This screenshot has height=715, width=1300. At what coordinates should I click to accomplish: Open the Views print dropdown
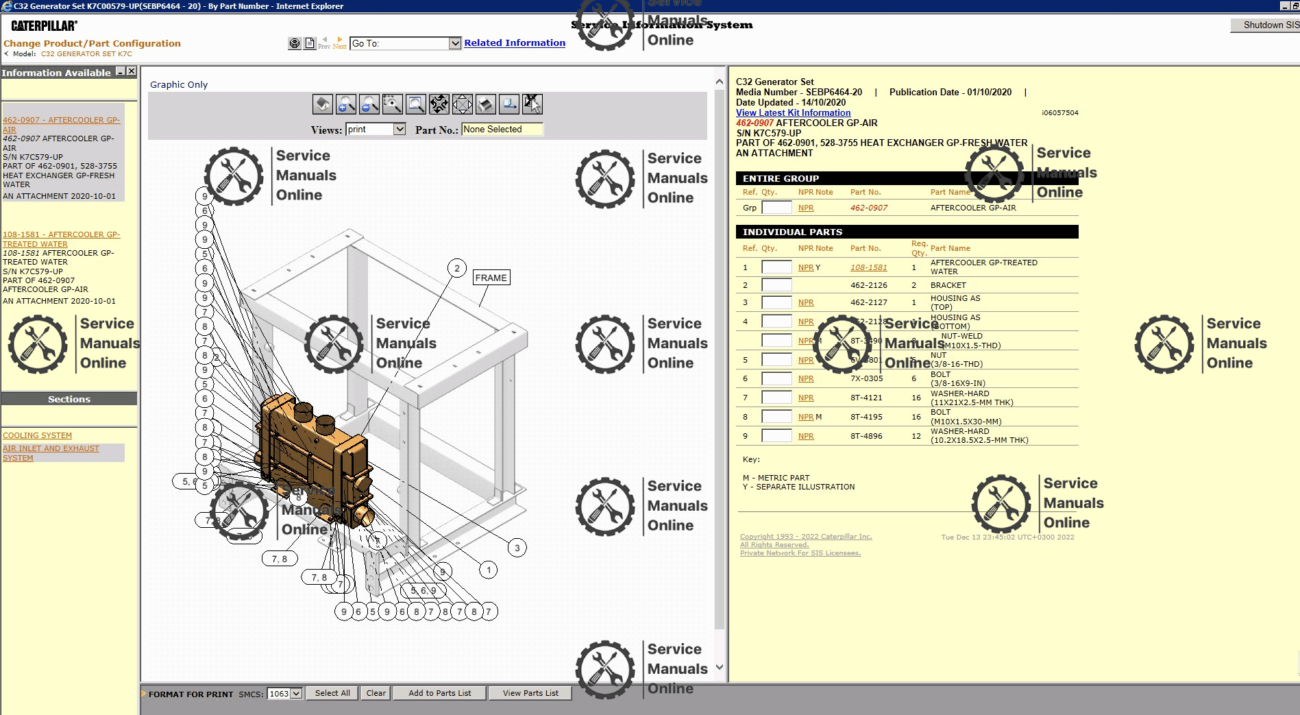(x=399, y=129)
